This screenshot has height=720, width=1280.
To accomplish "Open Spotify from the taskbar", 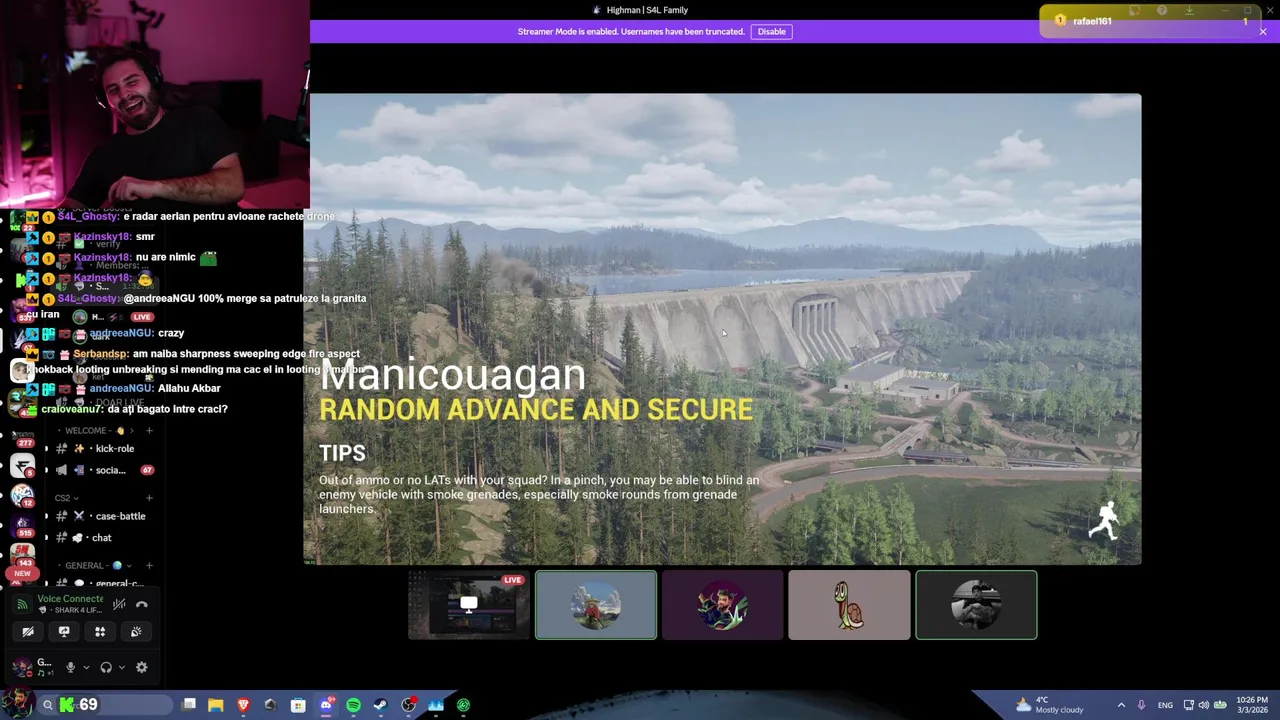I will pyautogui.click(x=353, y=705).
